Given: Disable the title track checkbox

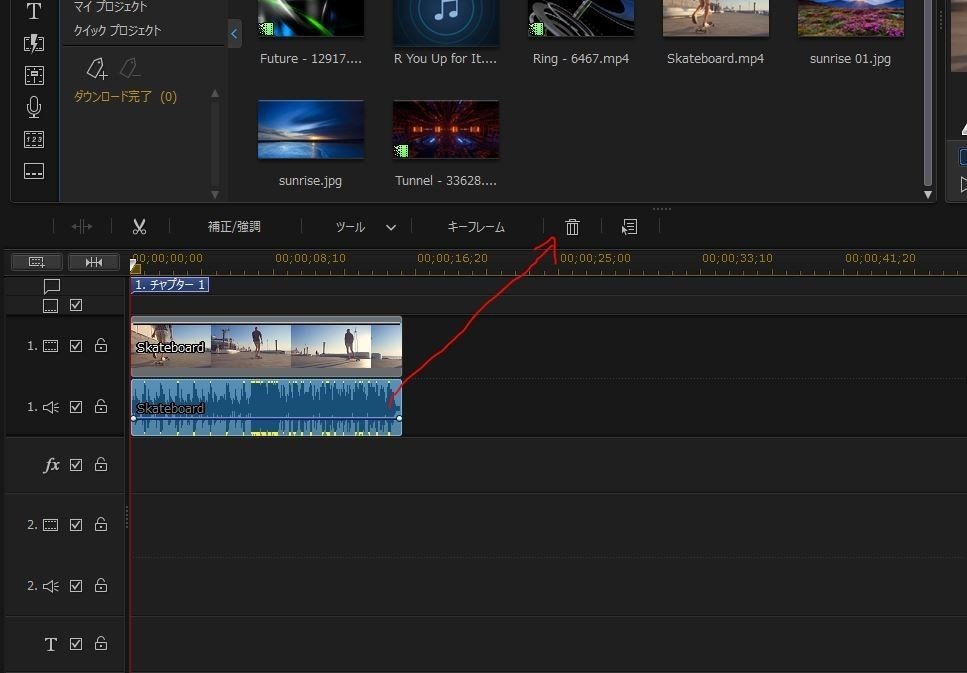Looking at the screenshot, I should coord(76,643).
